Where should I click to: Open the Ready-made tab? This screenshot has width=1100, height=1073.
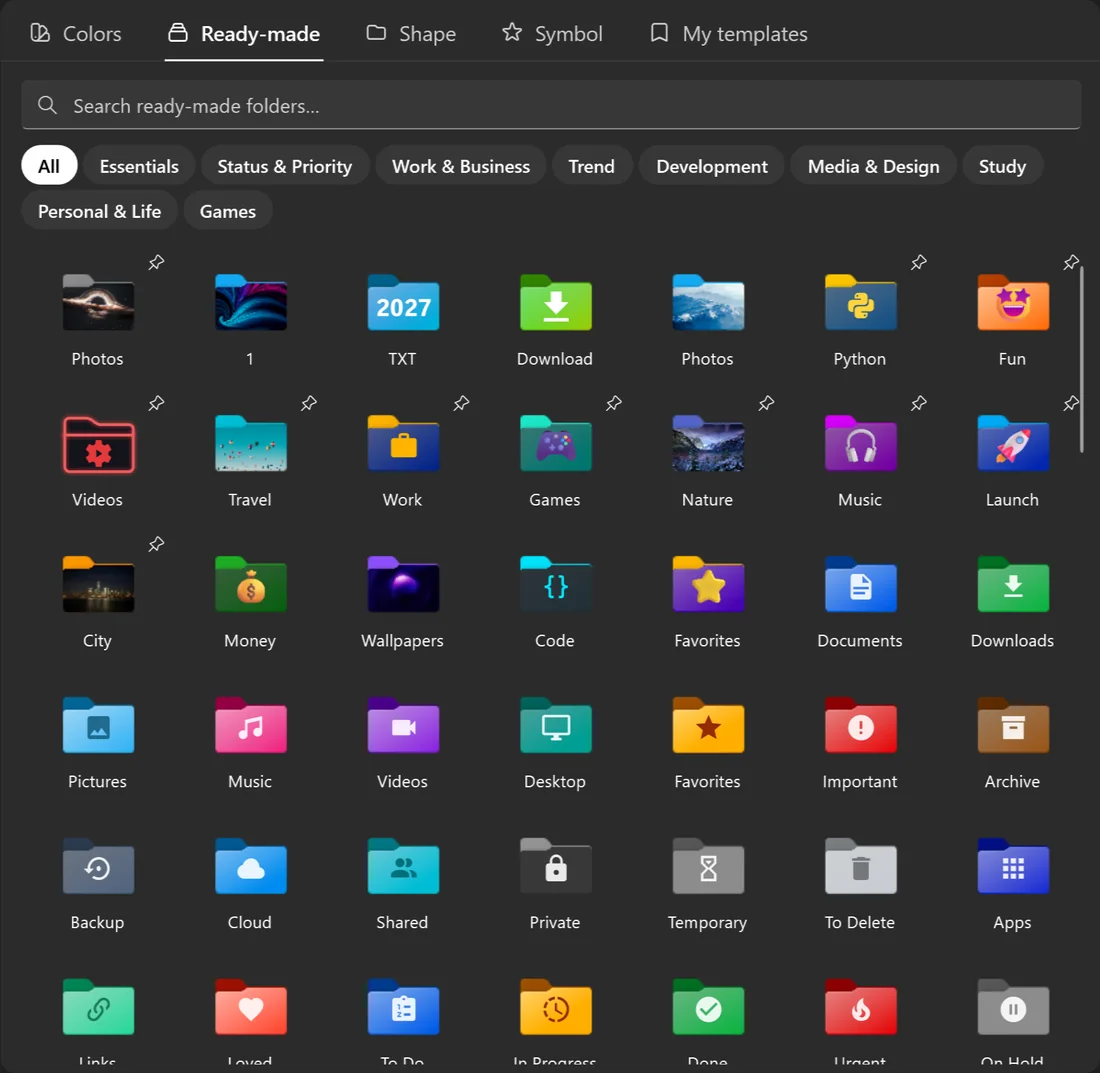[x=244, y=34]
